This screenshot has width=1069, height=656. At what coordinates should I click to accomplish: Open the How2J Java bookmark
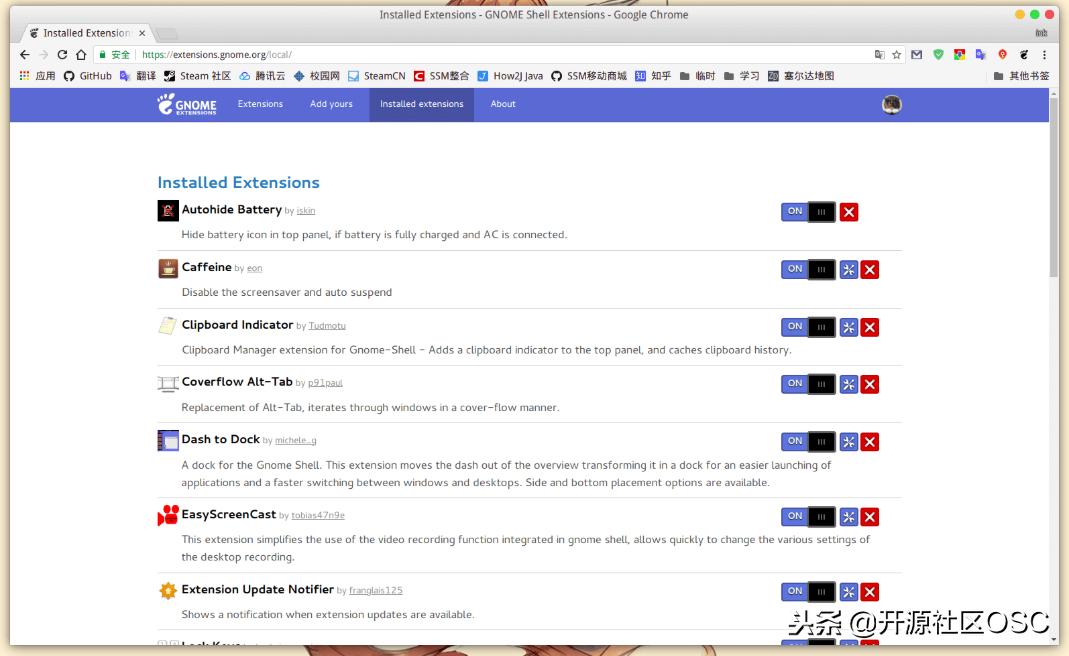click(510, 76)
